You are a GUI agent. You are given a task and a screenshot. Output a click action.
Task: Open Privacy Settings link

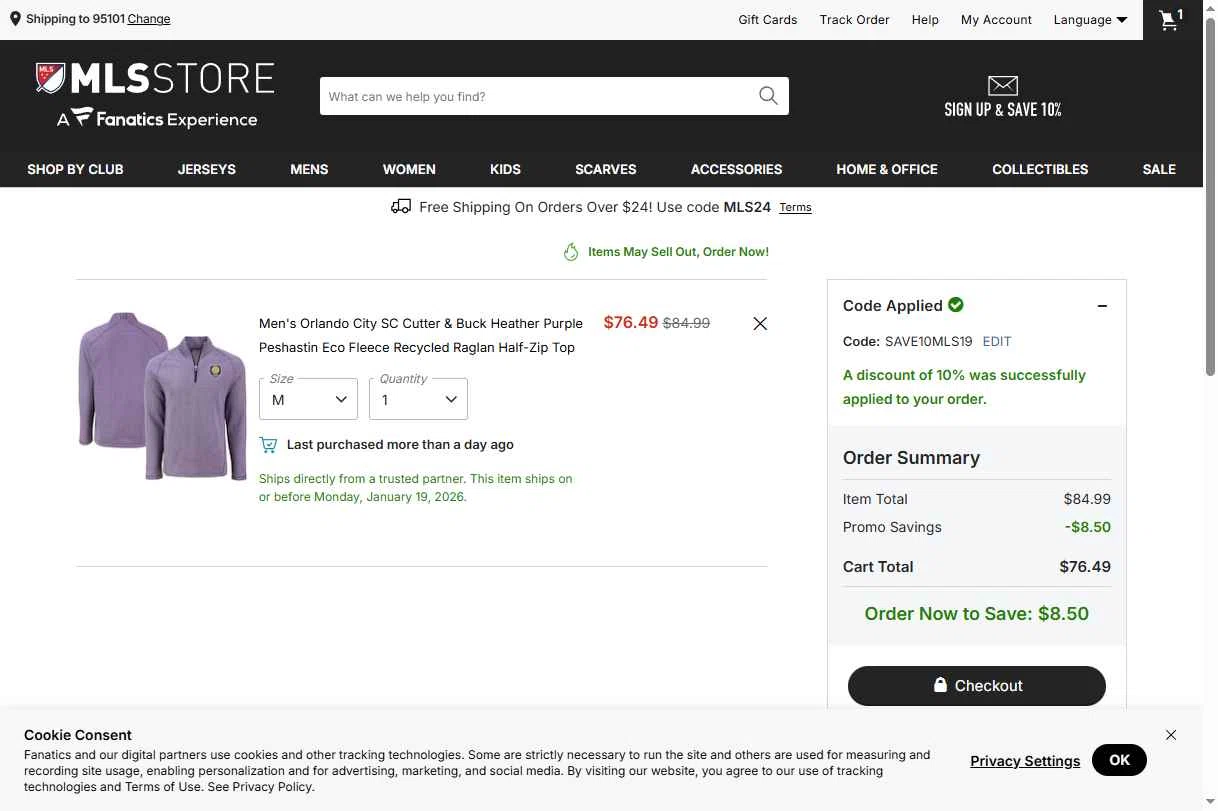click(x=1025, y=761)
